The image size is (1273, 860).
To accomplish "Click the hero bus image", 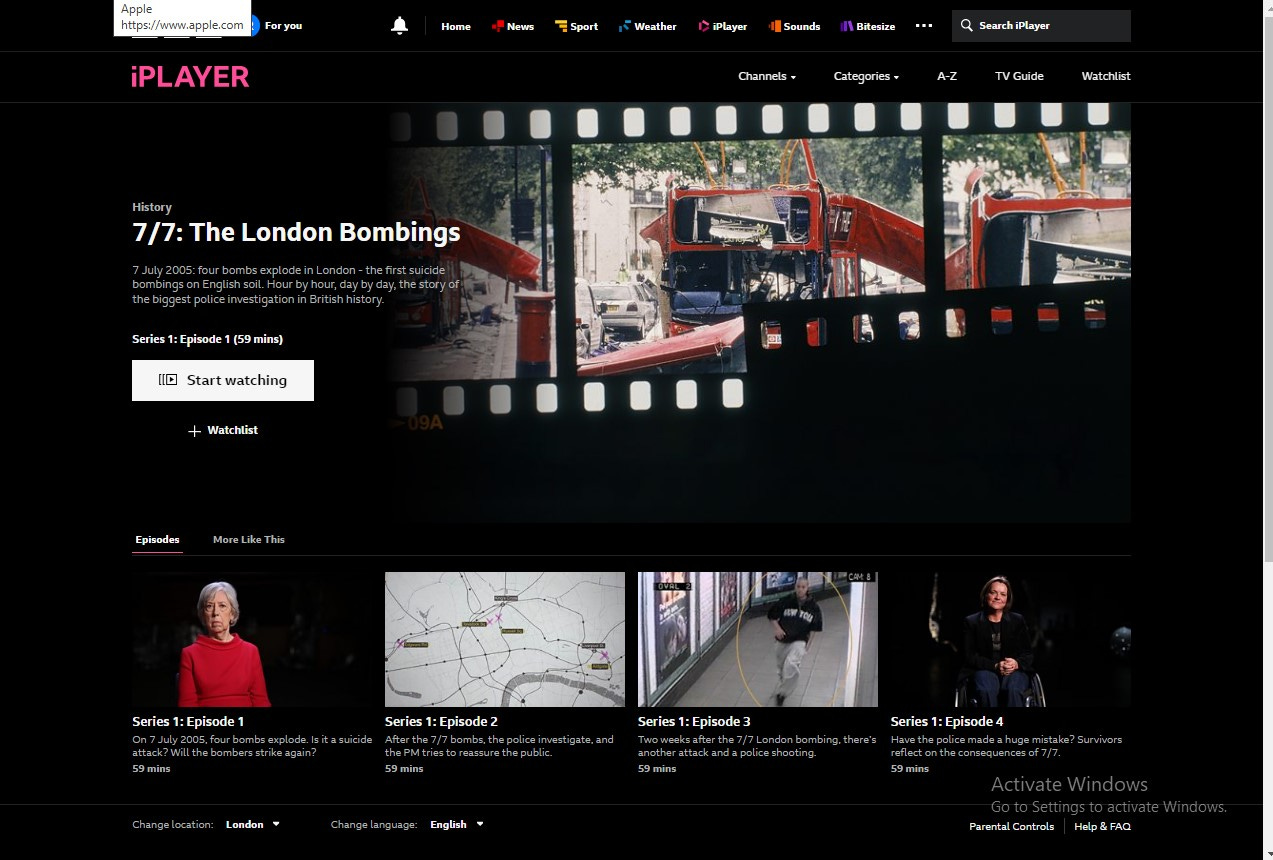I will 760,312.
